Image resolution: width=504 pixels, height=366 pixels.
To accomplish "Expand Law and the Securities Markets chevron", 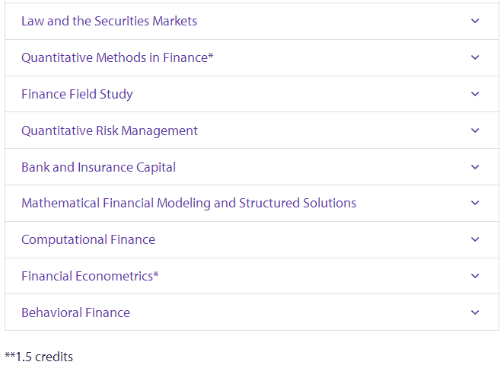I will [475, 21].
